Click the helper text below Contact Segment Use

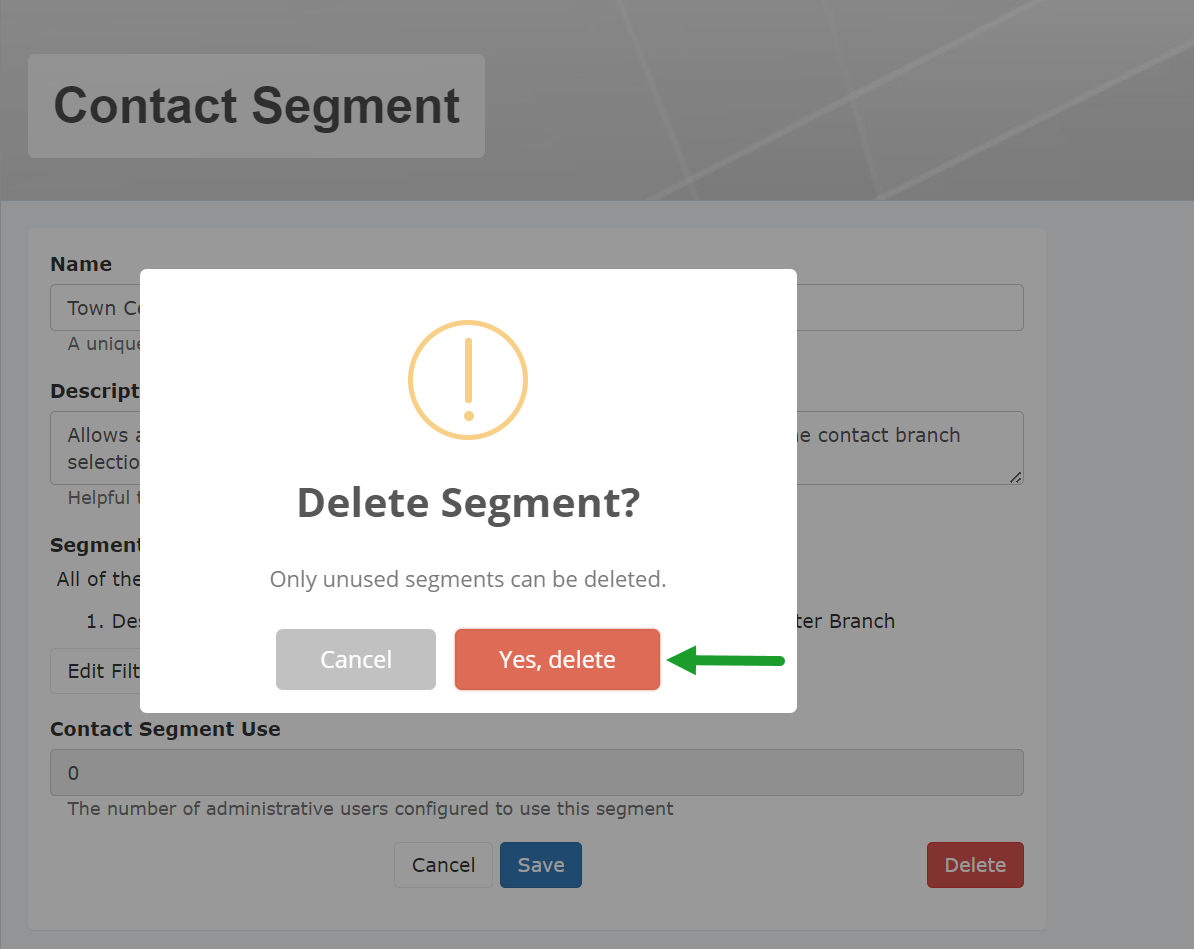(x=369, y=808)
